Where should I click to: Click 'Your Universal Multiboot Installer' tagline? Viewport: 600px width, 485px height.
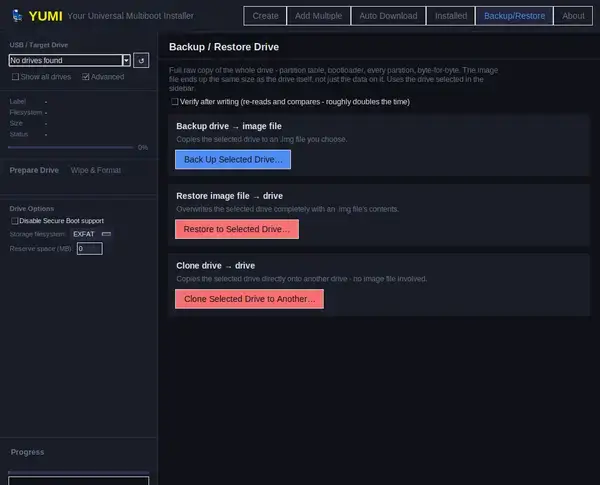pos(130,16)
